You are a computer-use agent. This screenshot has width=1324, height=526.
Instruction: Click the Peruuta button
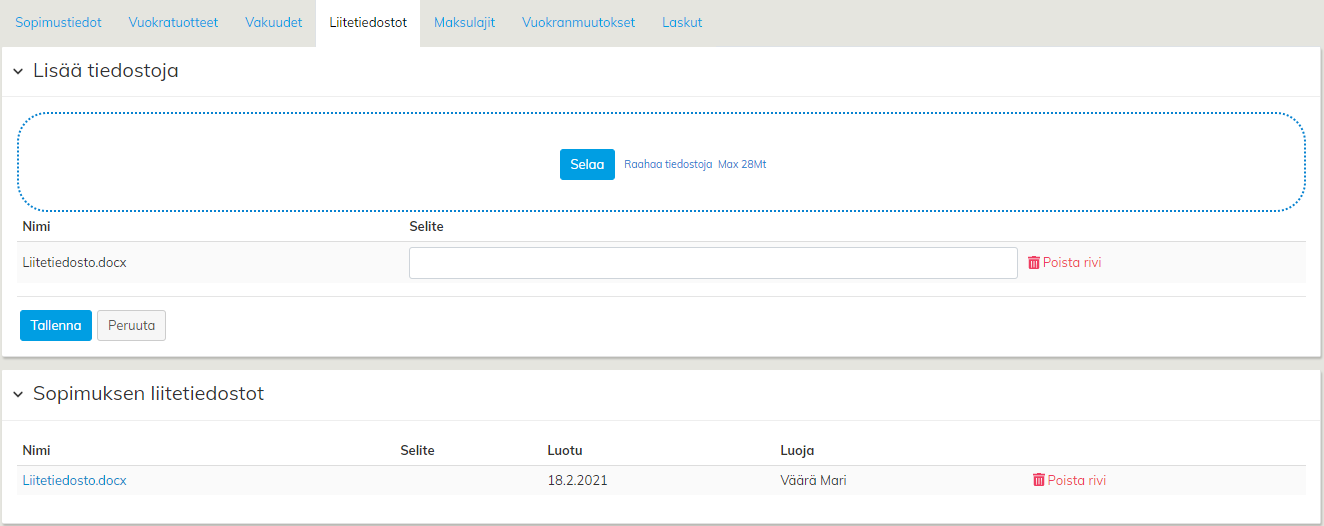click(x=132, y=325)
